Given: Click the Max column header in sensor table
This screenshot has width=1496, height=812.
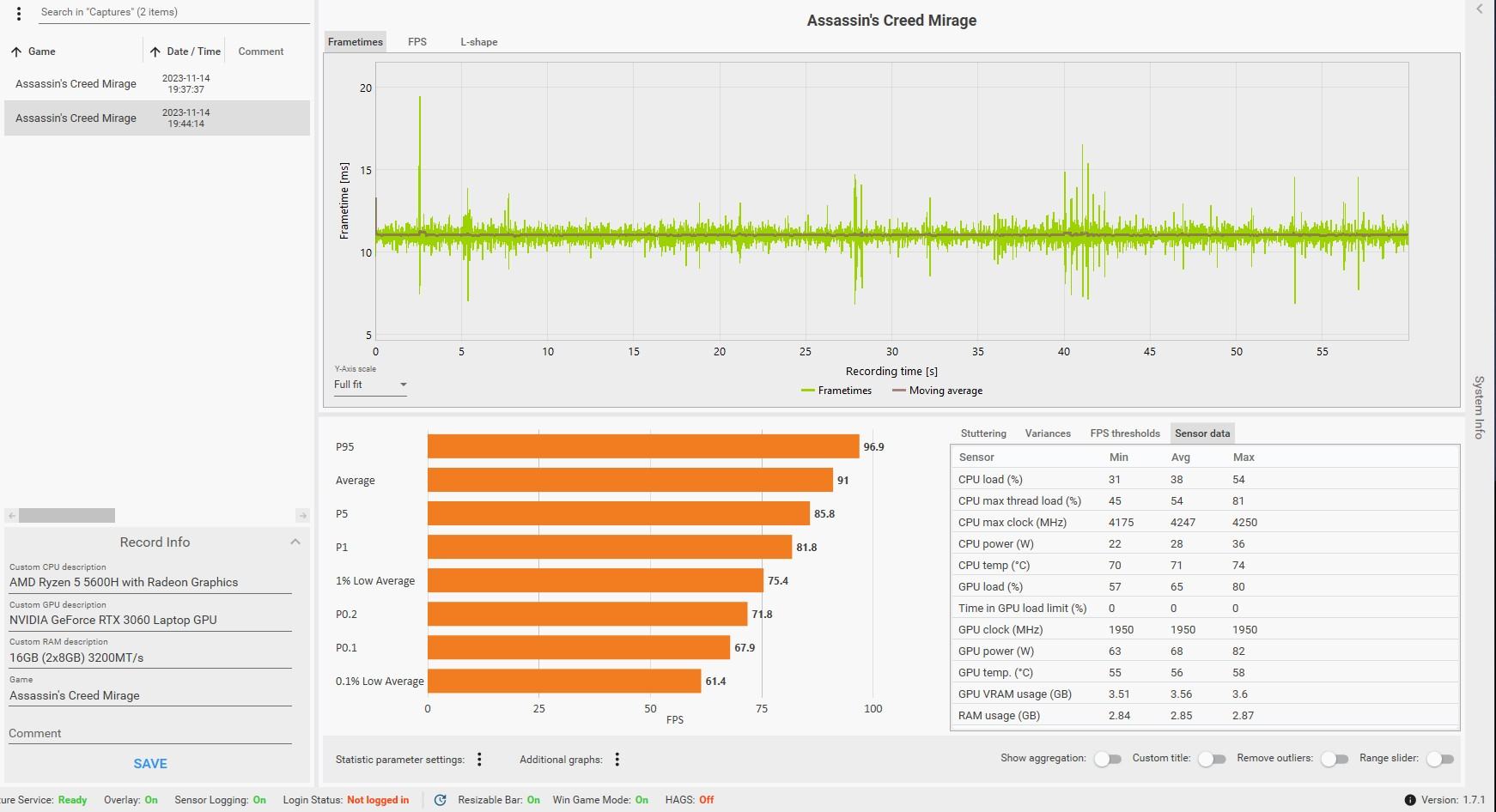Looking at the screenshot, I should (1244, 458).
